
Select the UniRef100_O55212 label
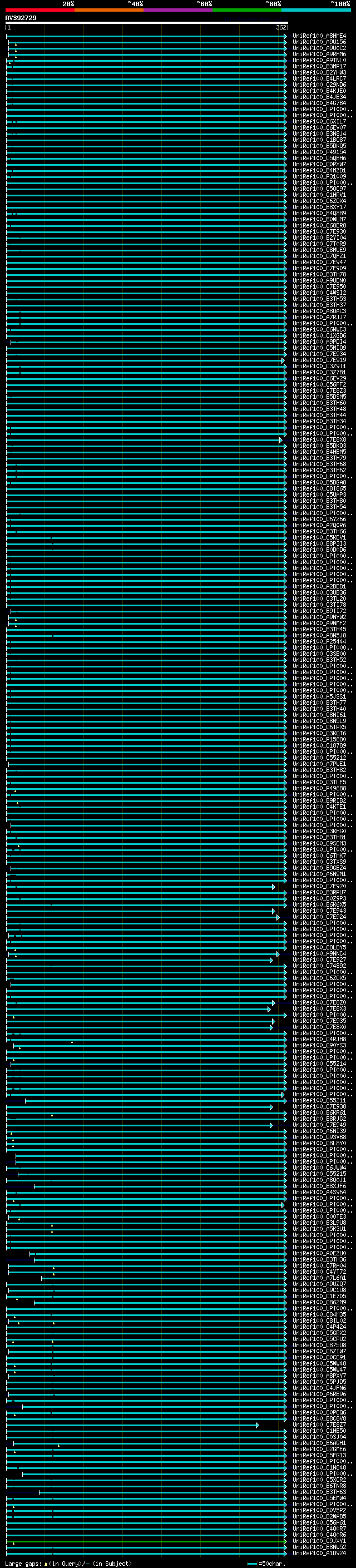click(319, 758)
